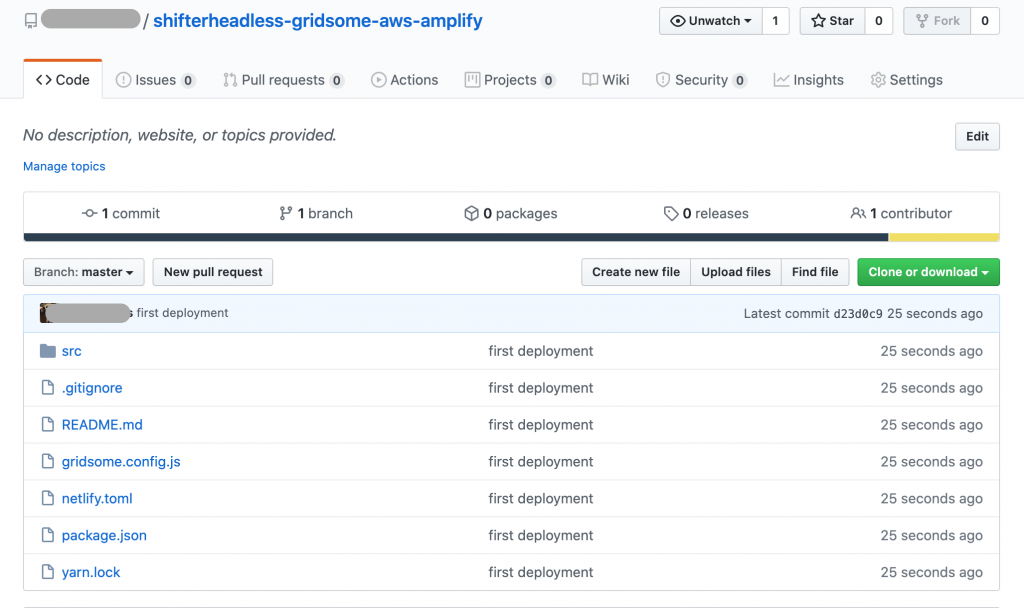This screenshot has width=1024, height=608.
Task: Click the Fork button
Action: point(937,21)
